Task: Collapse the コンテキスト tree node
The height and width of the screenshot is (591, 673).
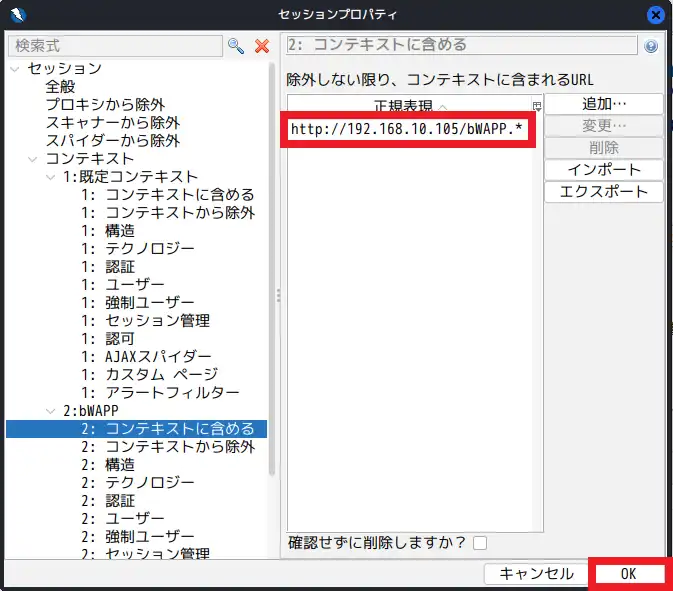Action: tap(33, 159)
